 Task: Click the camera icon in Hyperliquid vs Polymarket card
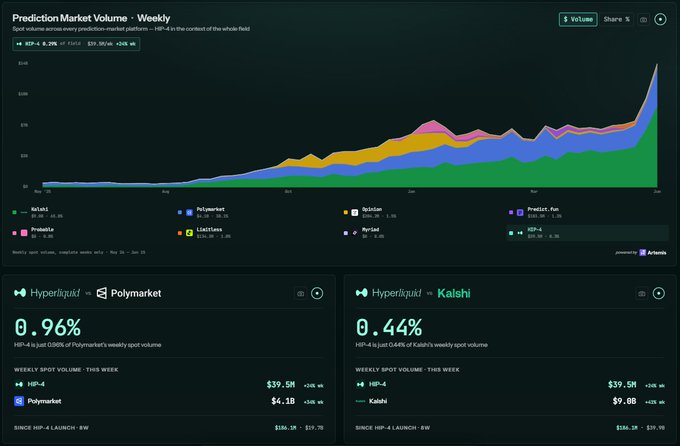tap(301, 294)
